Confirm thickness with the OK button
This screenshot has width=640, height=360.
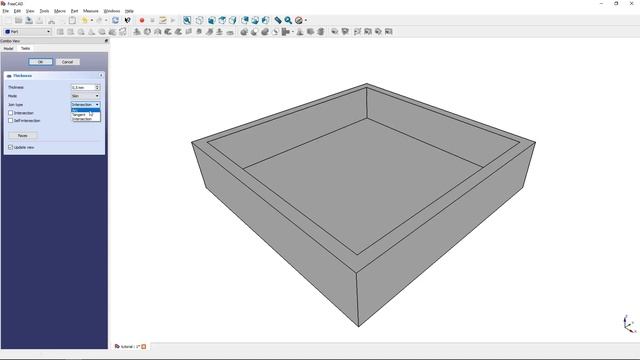(x=40, y=62)
